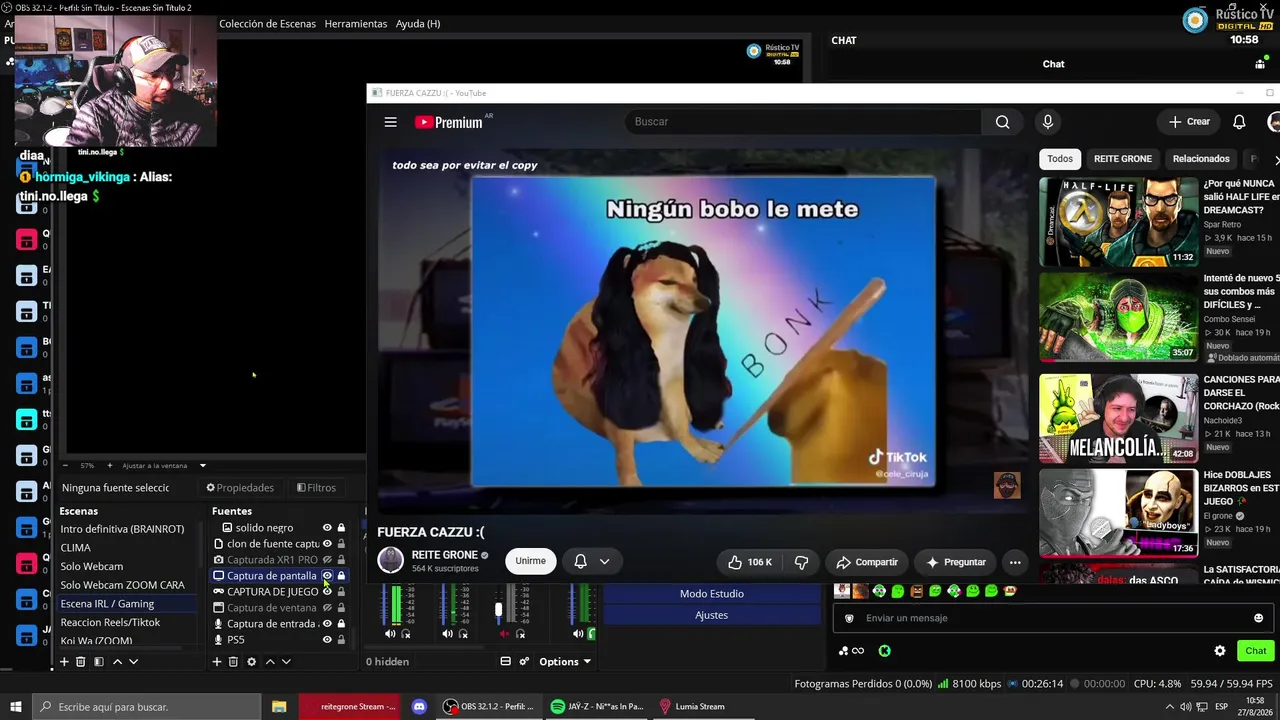
Task: Click the Preguntar ask button
Action: click(x=956, y=562)
